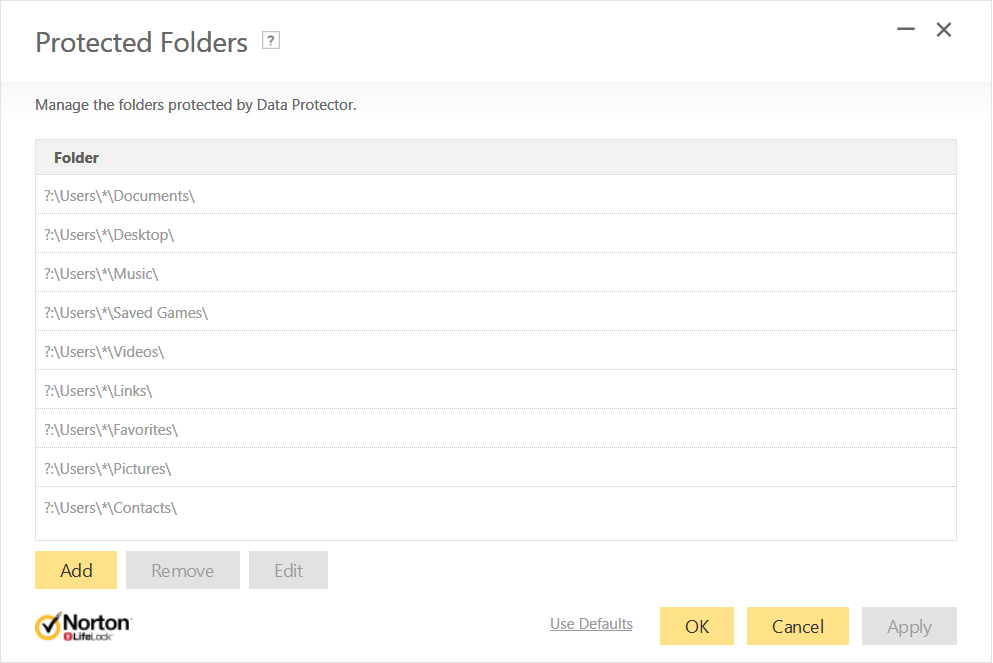Click the Norton LifeLock logo
This screenshot has width=993, height=663.
(x=83, y=626)
